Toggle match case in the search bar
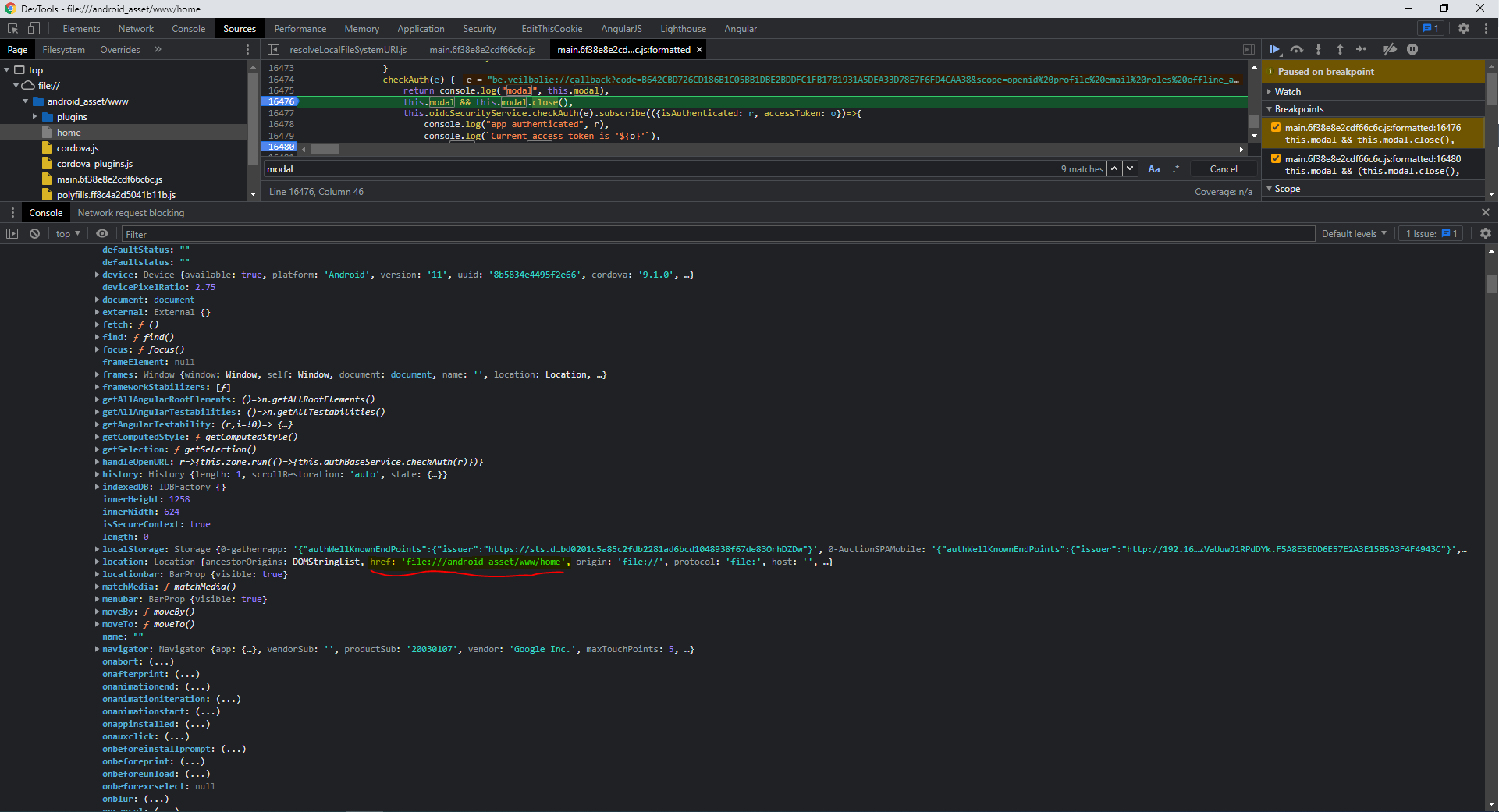1499x812 pixels. 1154,168
